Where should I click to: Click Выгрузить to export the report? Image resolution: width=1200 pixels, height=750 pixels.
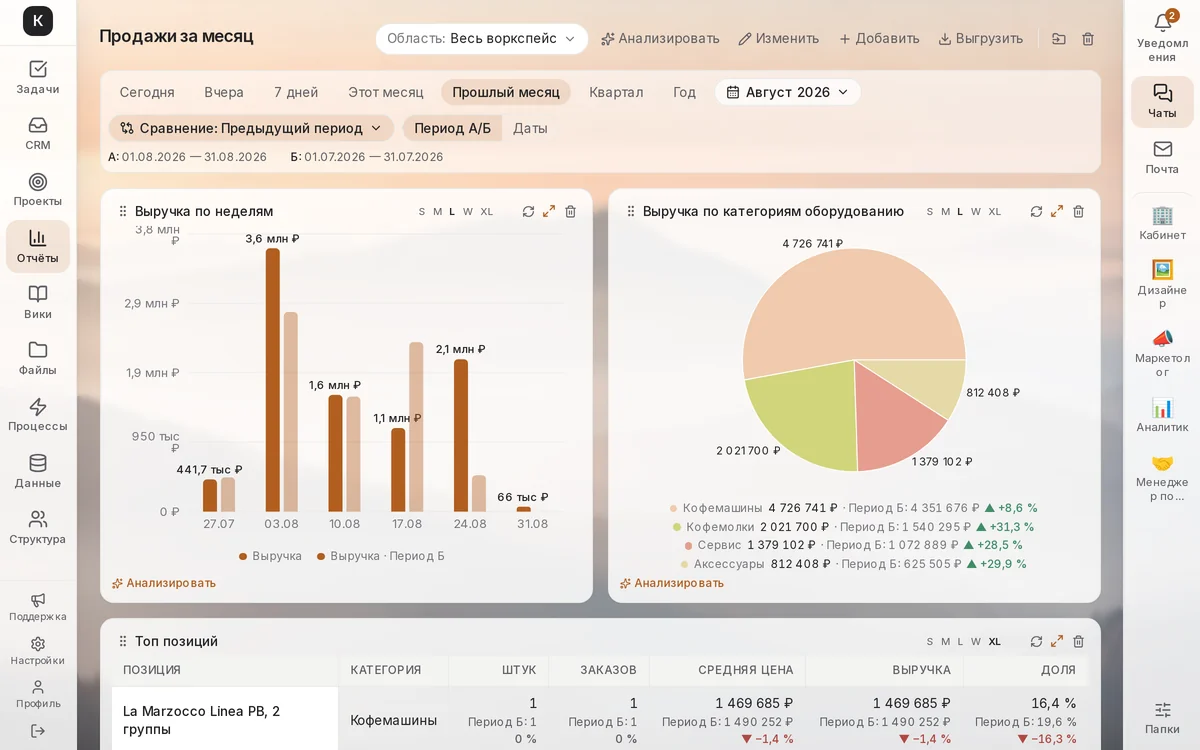pyautogui.click(x=980, y=39)
